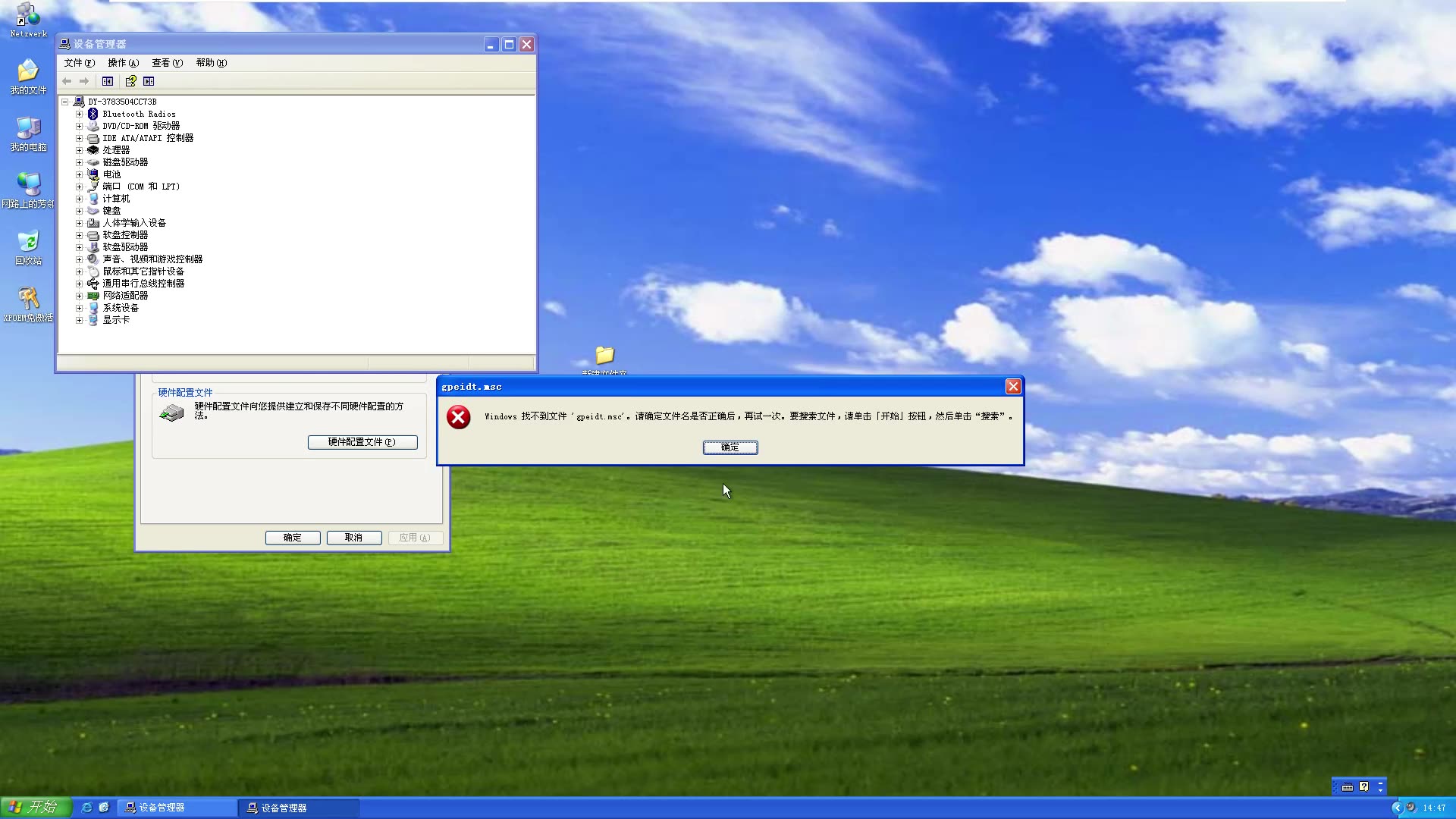Click the Help toolbar icon with question mark

point(130,81)
